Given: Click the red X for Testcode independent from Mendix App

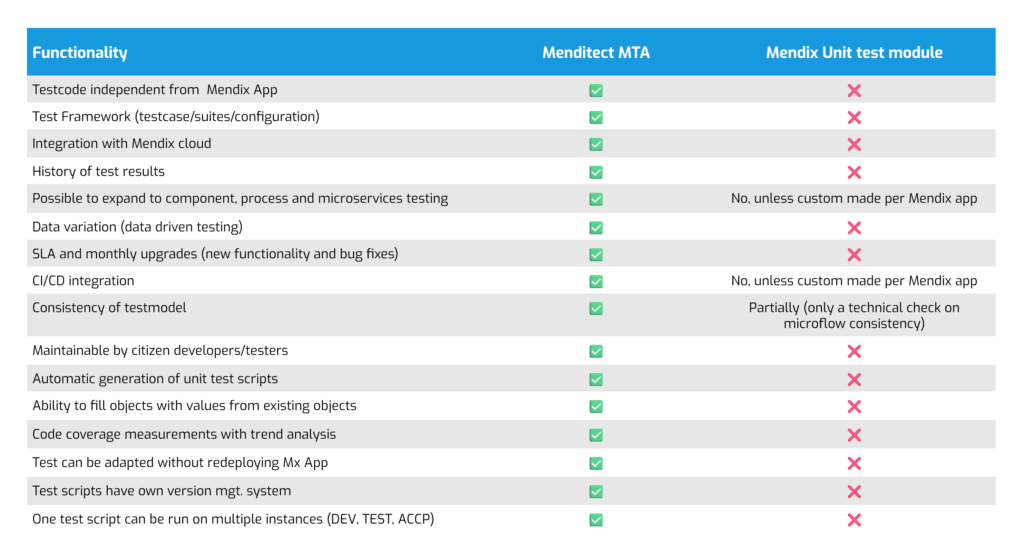Looking at the screenshot, I should (x=854, y=91).
